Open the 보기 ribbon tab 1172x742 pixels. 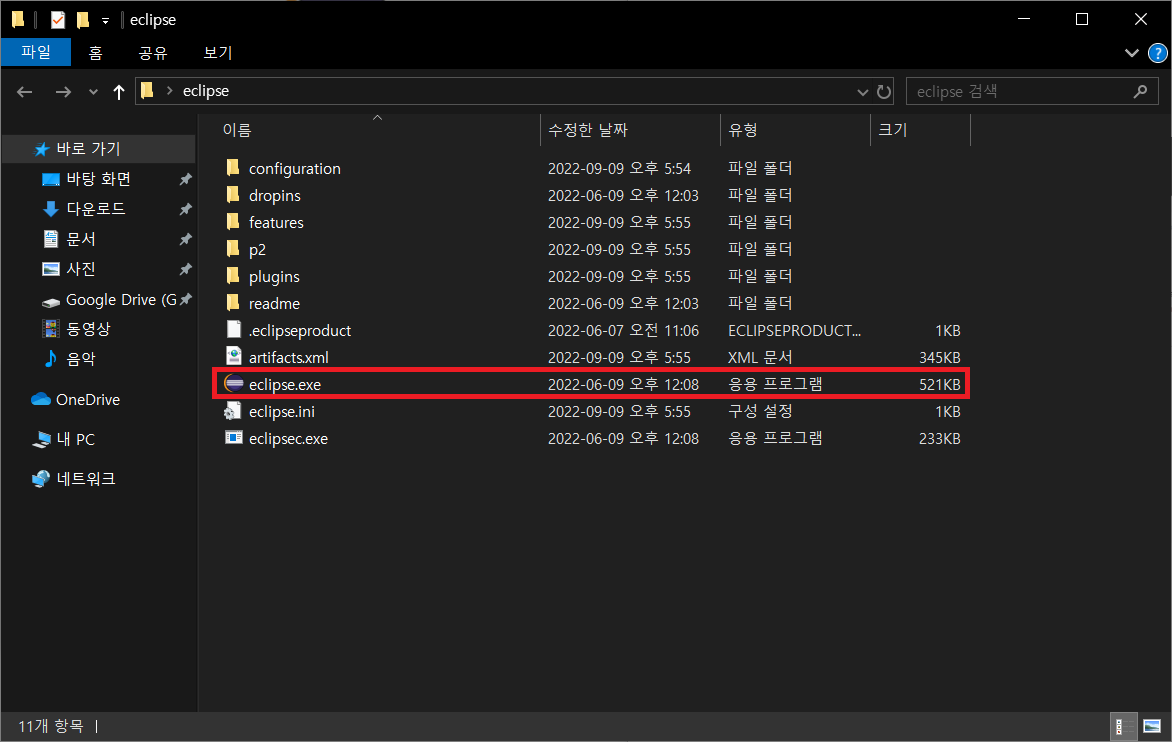218,52
